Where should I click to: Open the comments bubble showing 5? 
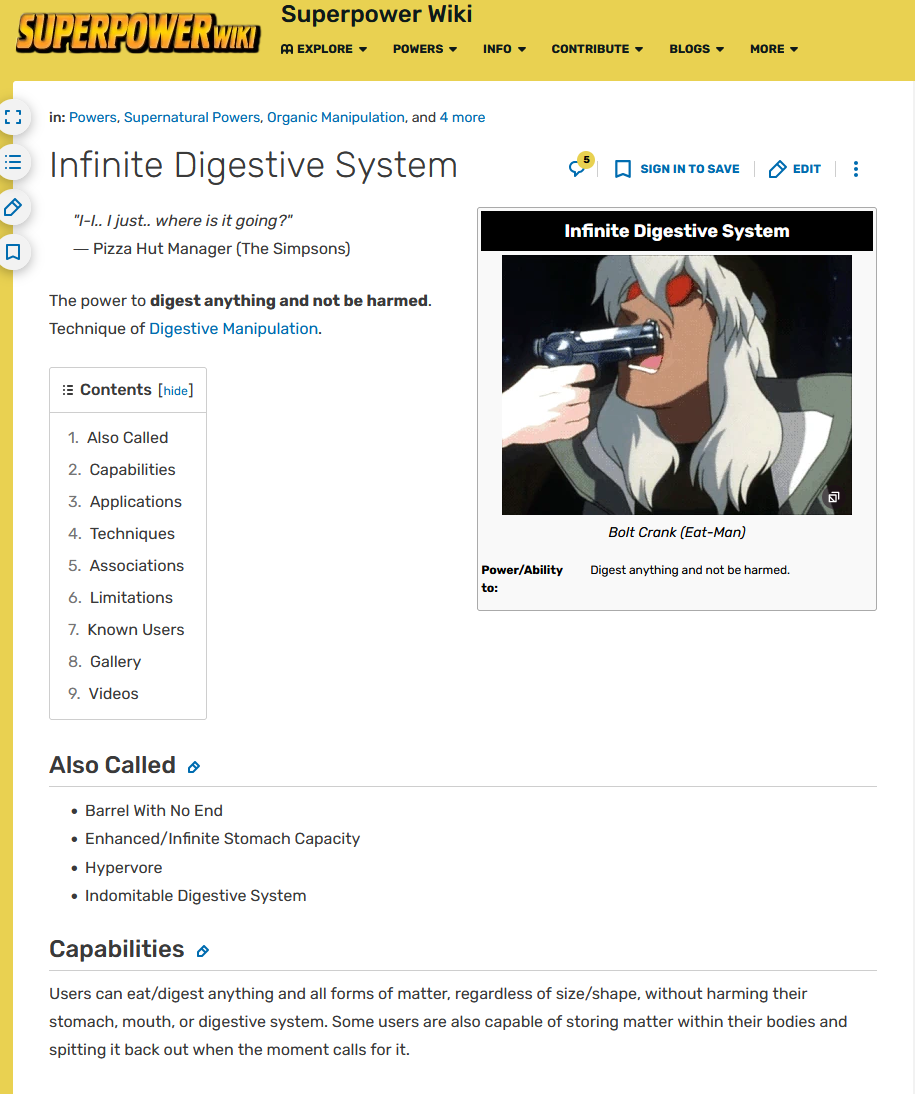click(x=579, y=167)
